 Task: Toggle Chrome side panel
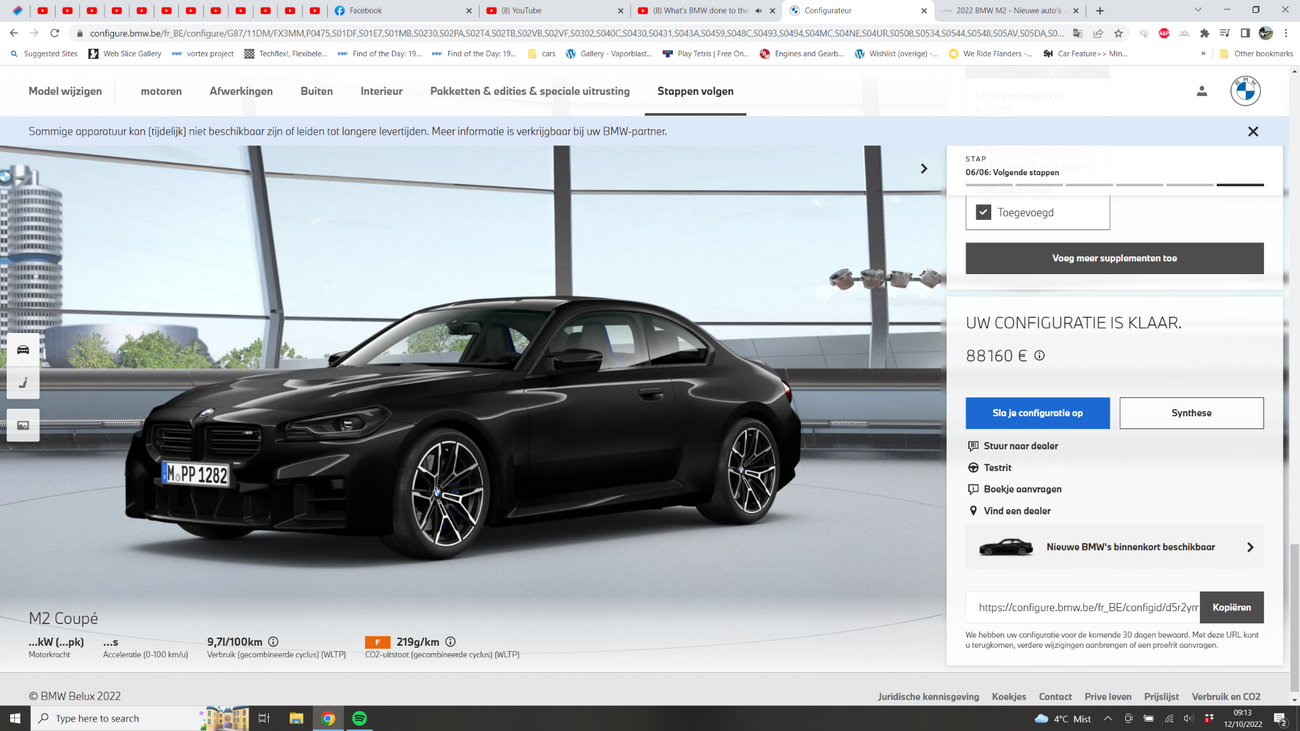(x=1245, y=33)
